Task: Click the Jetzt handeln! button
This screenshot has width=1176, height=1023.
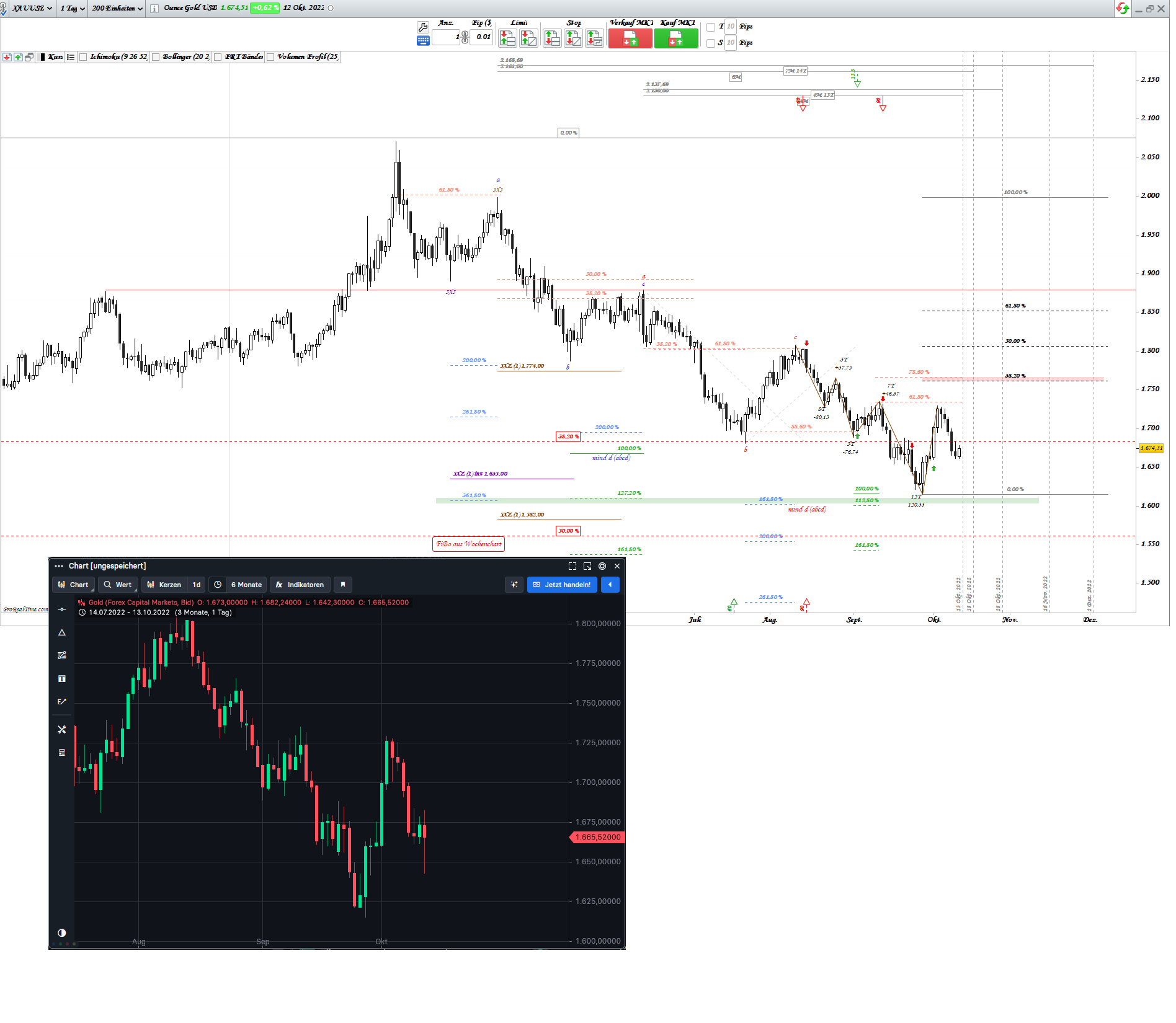Action: coord(561,584)
